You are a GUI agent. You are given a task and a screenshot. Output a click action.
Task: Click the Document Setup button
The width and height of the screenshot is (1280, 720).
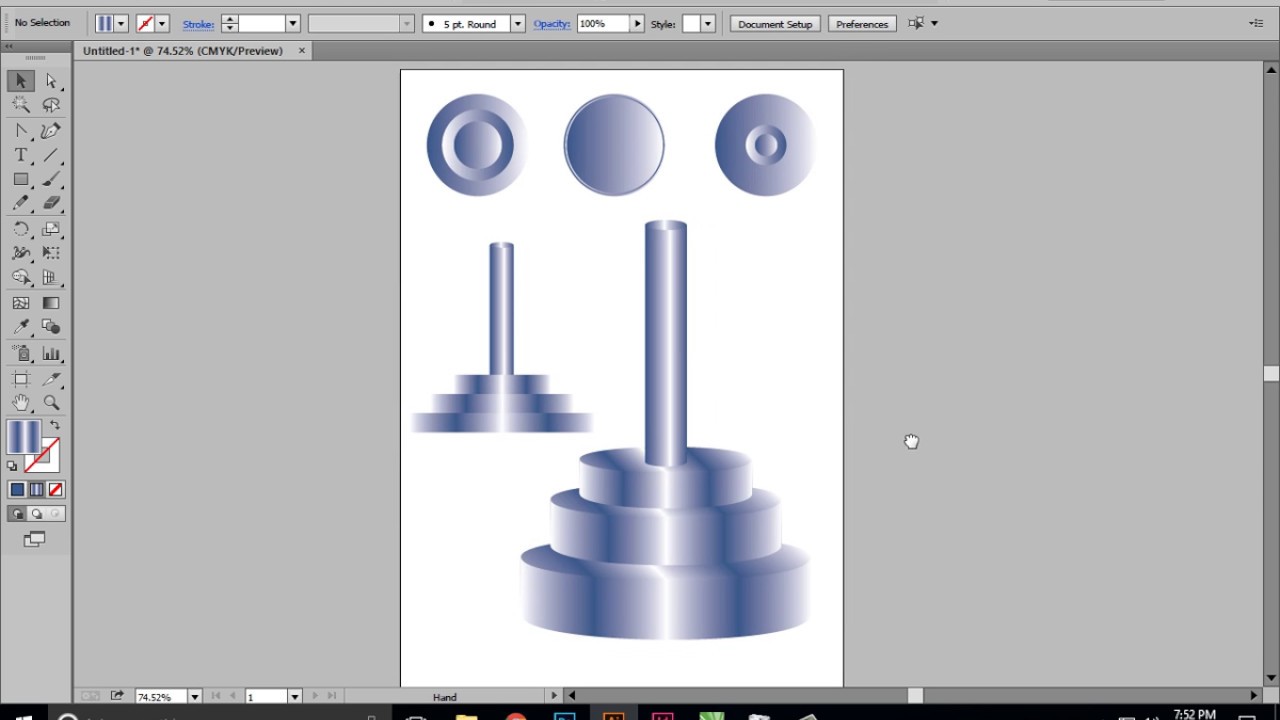click(775, 23)
